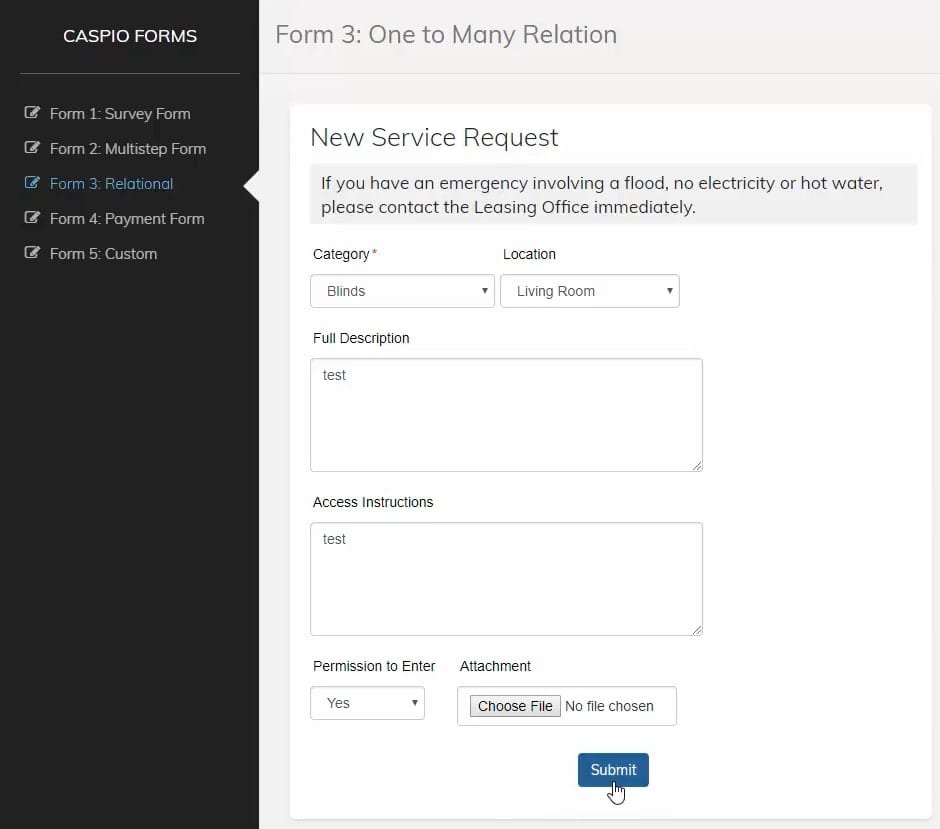940x829 pixels.
Task: Open the Location dropdown showing Living Room
Action: [x=589, y=291]
